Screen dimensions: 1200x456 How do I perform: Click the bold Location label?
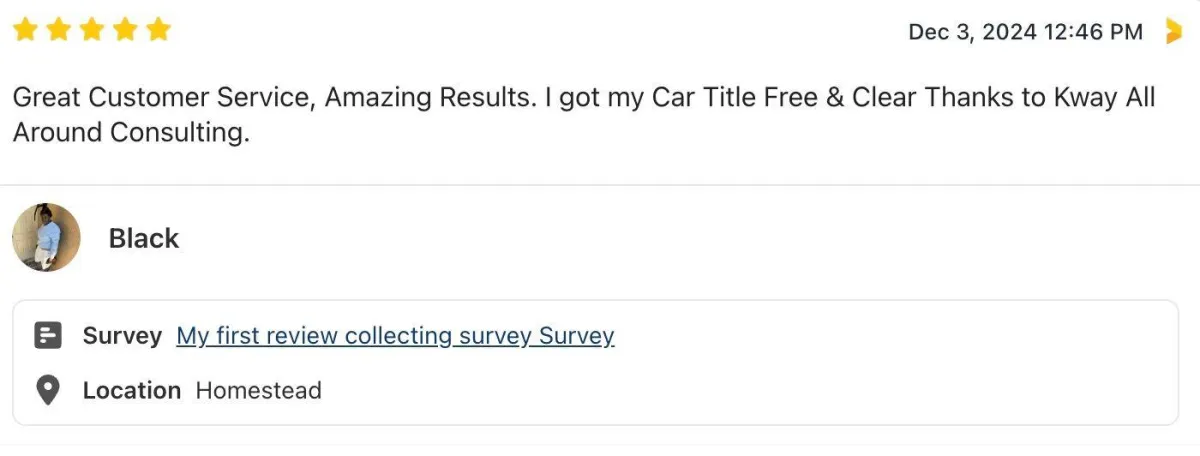[x=132, y=390]
